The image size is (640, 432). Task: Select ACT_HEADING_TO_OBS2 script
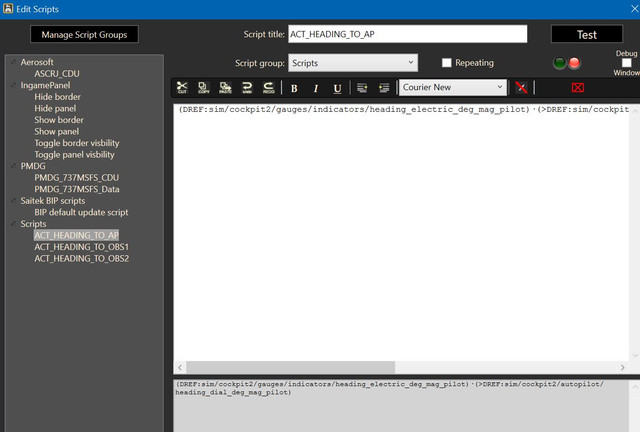[x=82, y=258]
